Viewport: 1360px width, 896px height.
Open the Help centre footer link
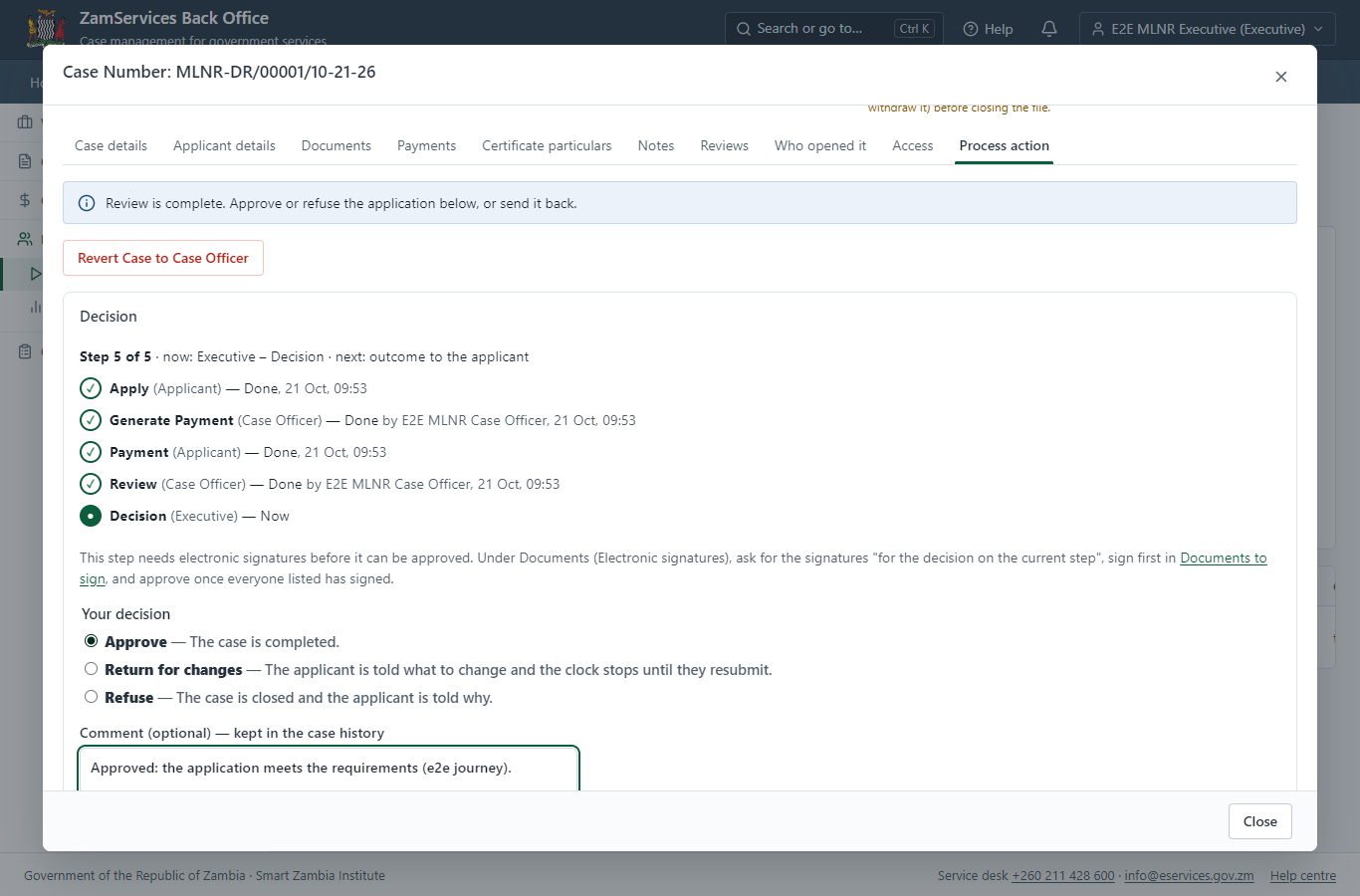point(1303,876)
